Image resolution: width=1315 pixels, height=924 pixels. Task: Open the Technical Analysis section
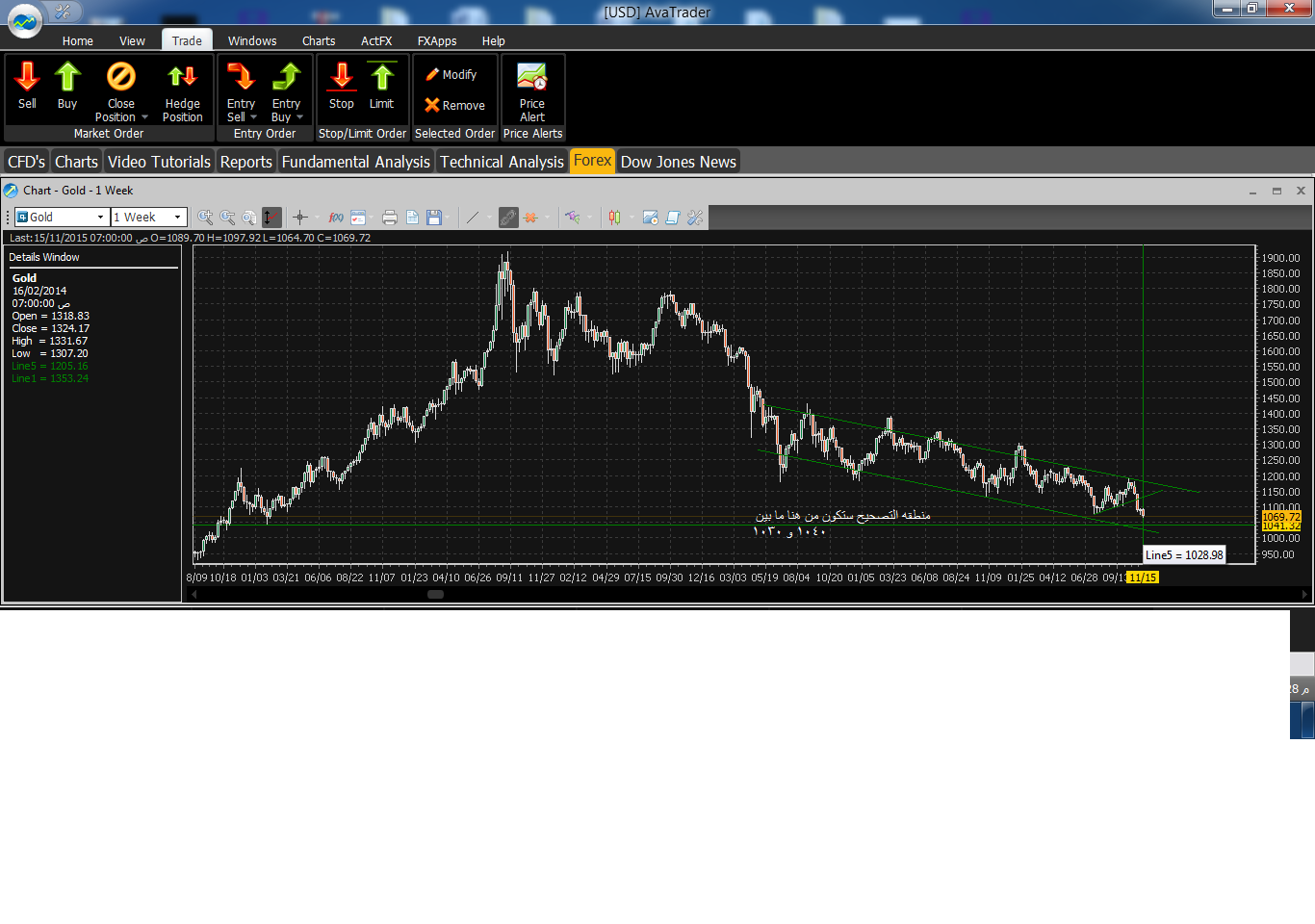[x=502, y=162]
